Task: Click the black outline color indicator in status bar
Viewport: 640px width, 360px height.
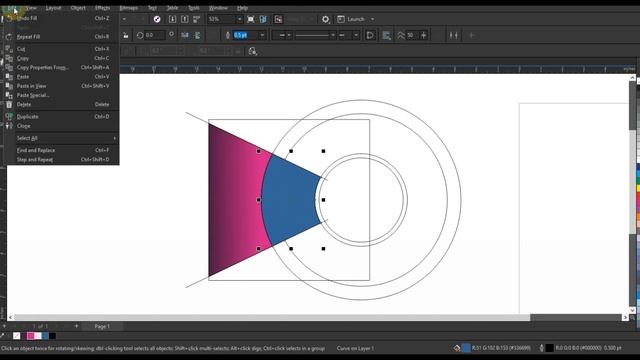Action: (550, 348)
